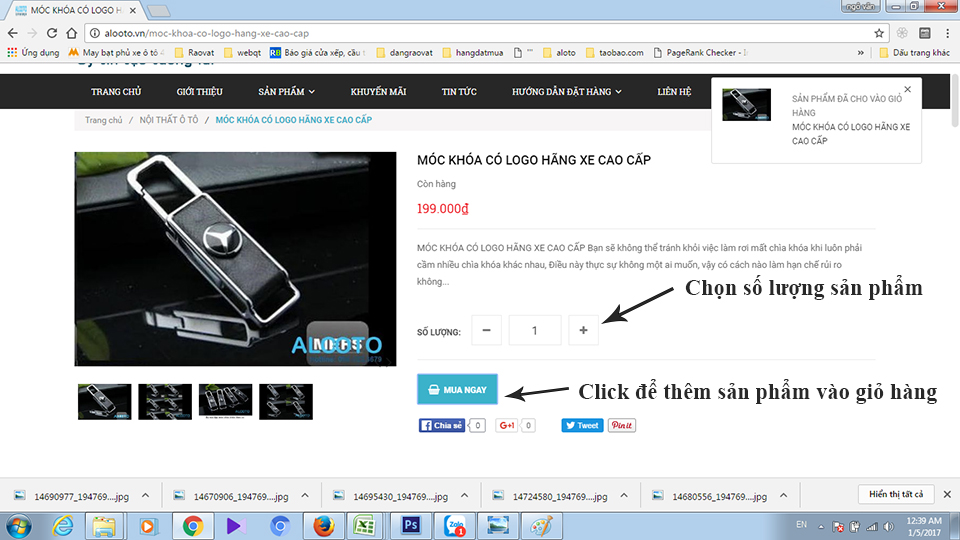Expand HƯỚNG DẪN ĐẶT HÀNG dropdown menu
The image size is (960, 540).
pyautogui.click(x=567, y=92)
